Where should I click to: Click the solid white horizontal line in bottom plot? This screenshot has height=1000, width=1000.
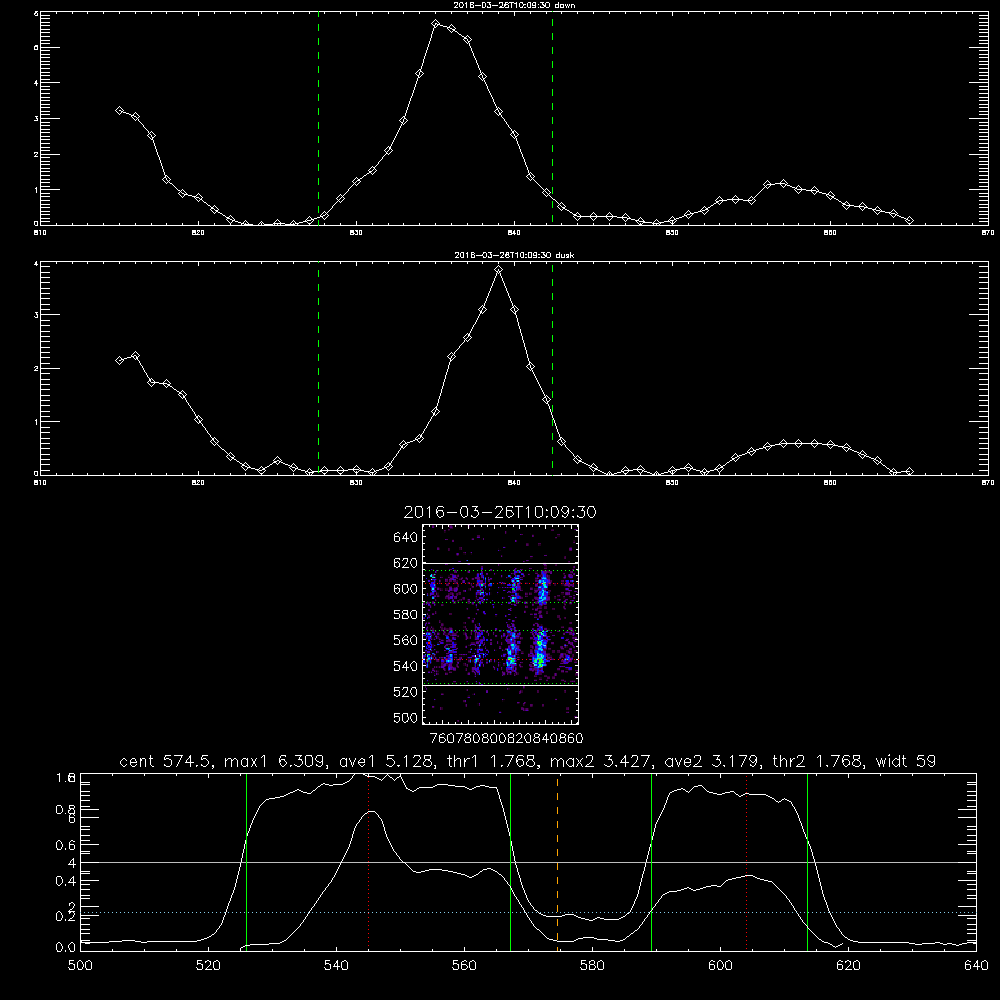(528, 862)
